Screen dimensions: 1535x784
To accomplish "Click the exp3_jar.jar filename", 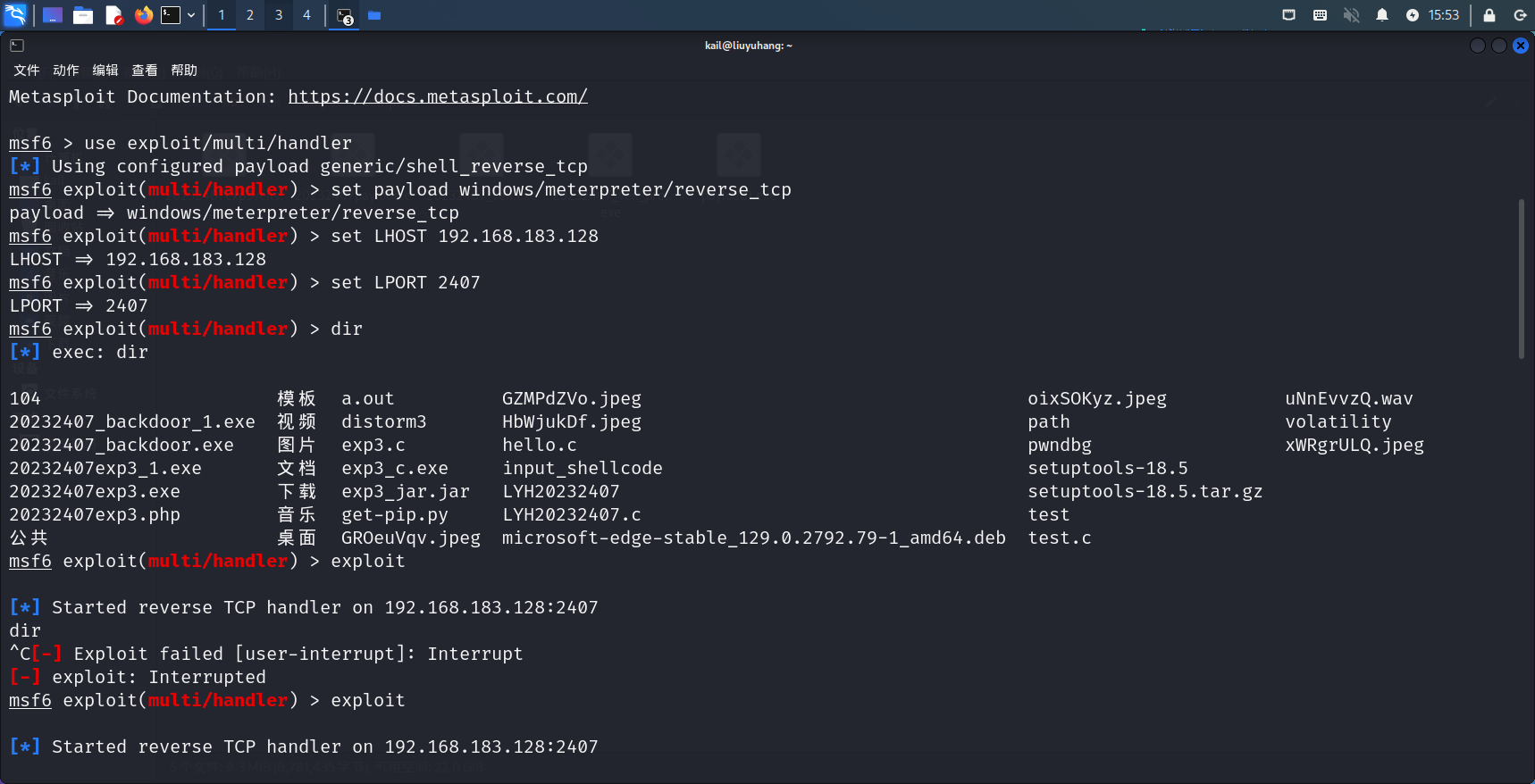I will [406, 491].
